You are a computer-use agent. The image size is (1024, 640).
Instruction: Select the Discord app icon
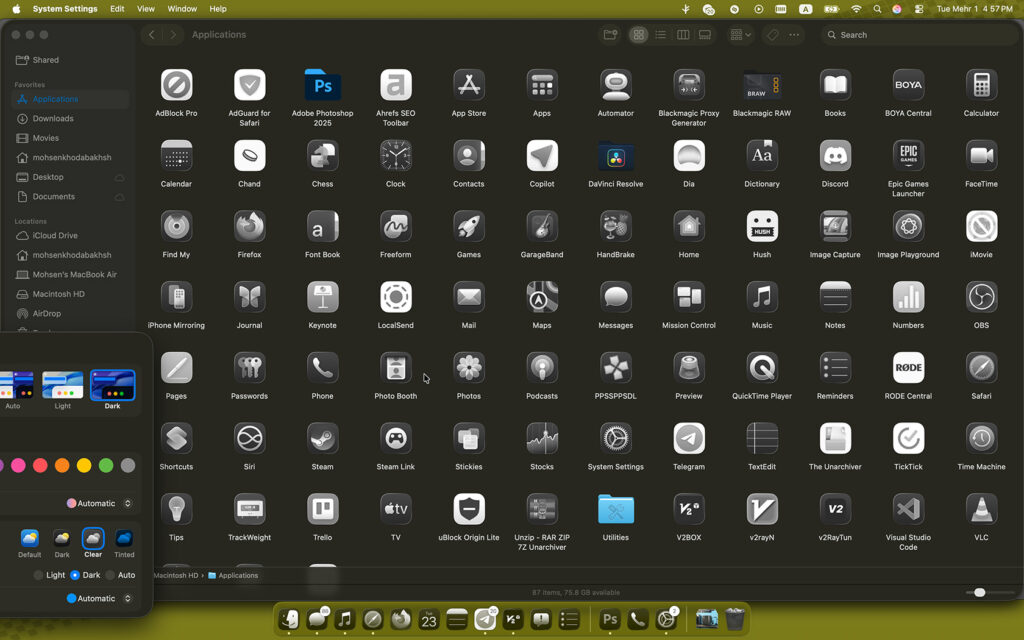pyautogui.click(x=835, y=157)
